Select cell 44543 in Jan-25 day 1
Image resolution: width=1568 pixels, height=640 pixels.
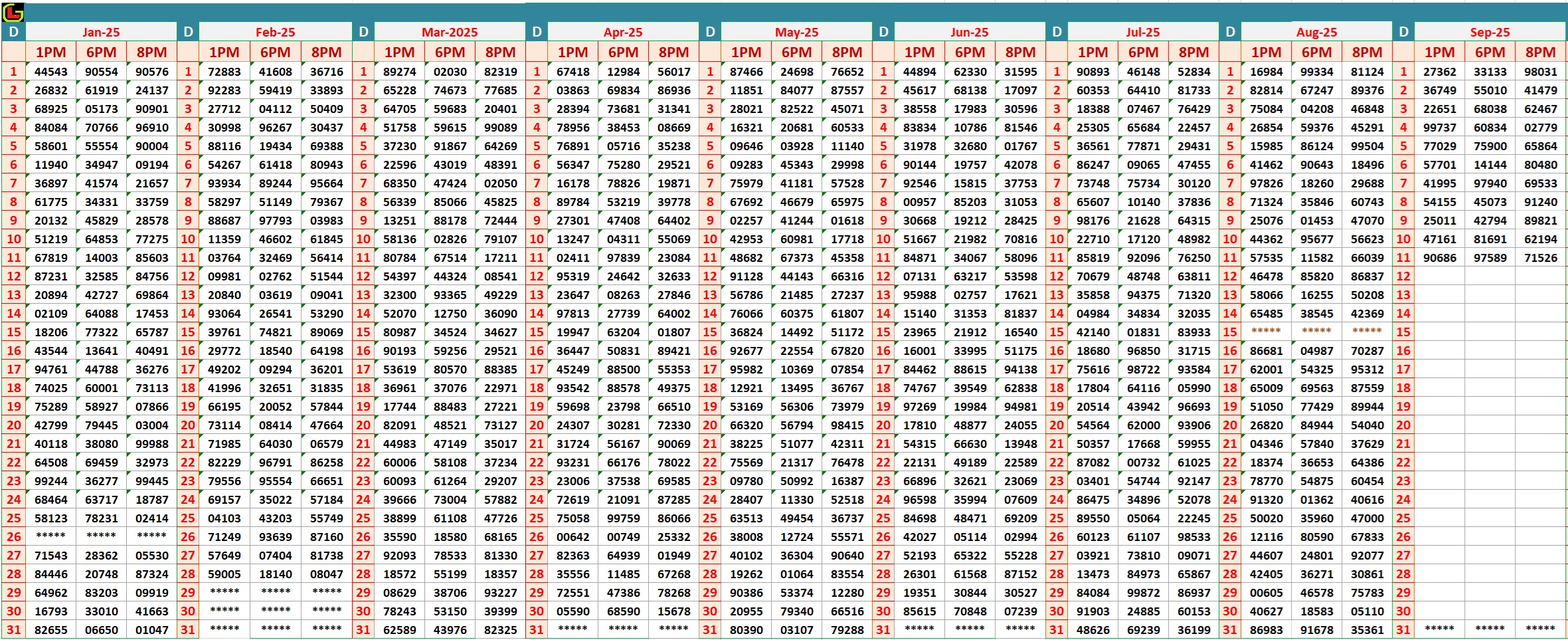click(x=51, y=72)
